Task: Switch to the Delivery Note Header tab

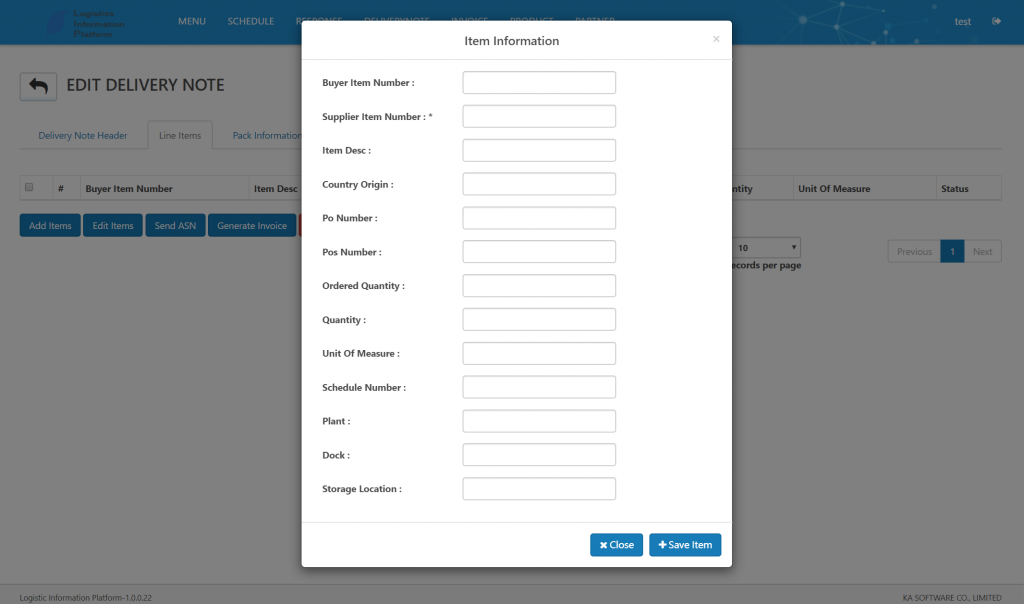Action: click(83, 136)
